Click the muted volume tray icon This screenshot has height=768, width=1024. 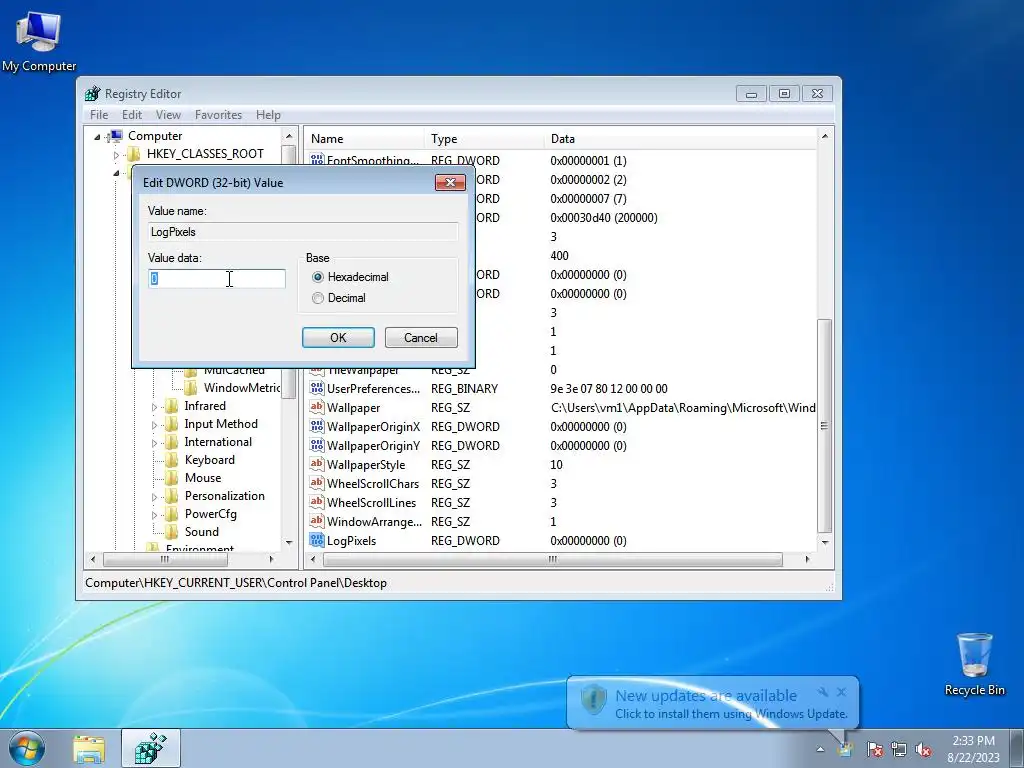tap(923, 750)
